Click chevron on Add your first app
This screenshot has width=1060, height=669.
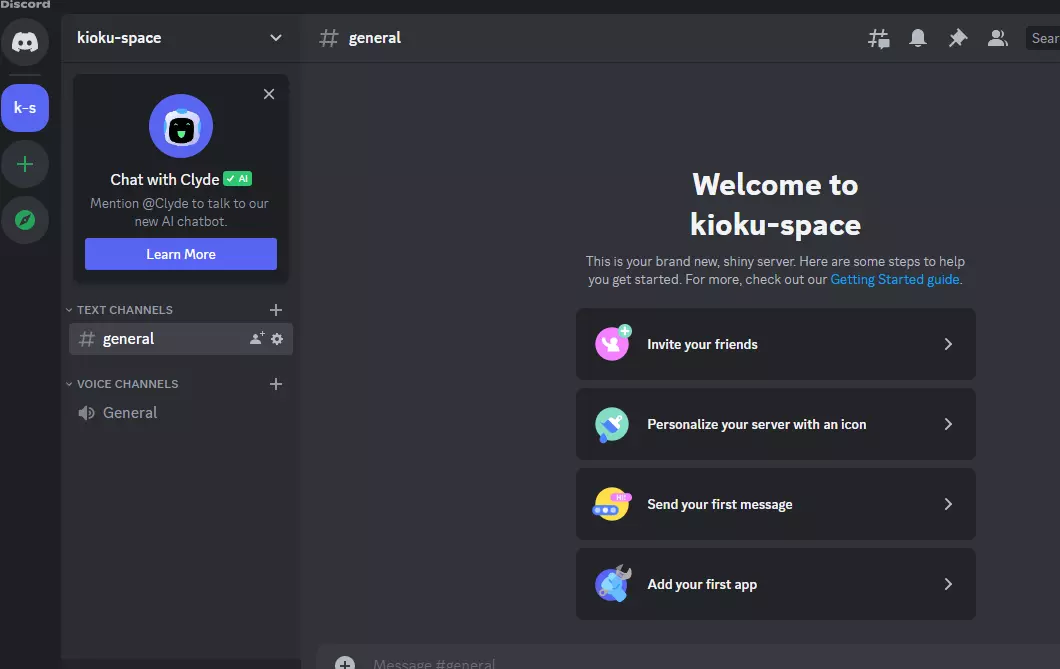coord(948,585)
